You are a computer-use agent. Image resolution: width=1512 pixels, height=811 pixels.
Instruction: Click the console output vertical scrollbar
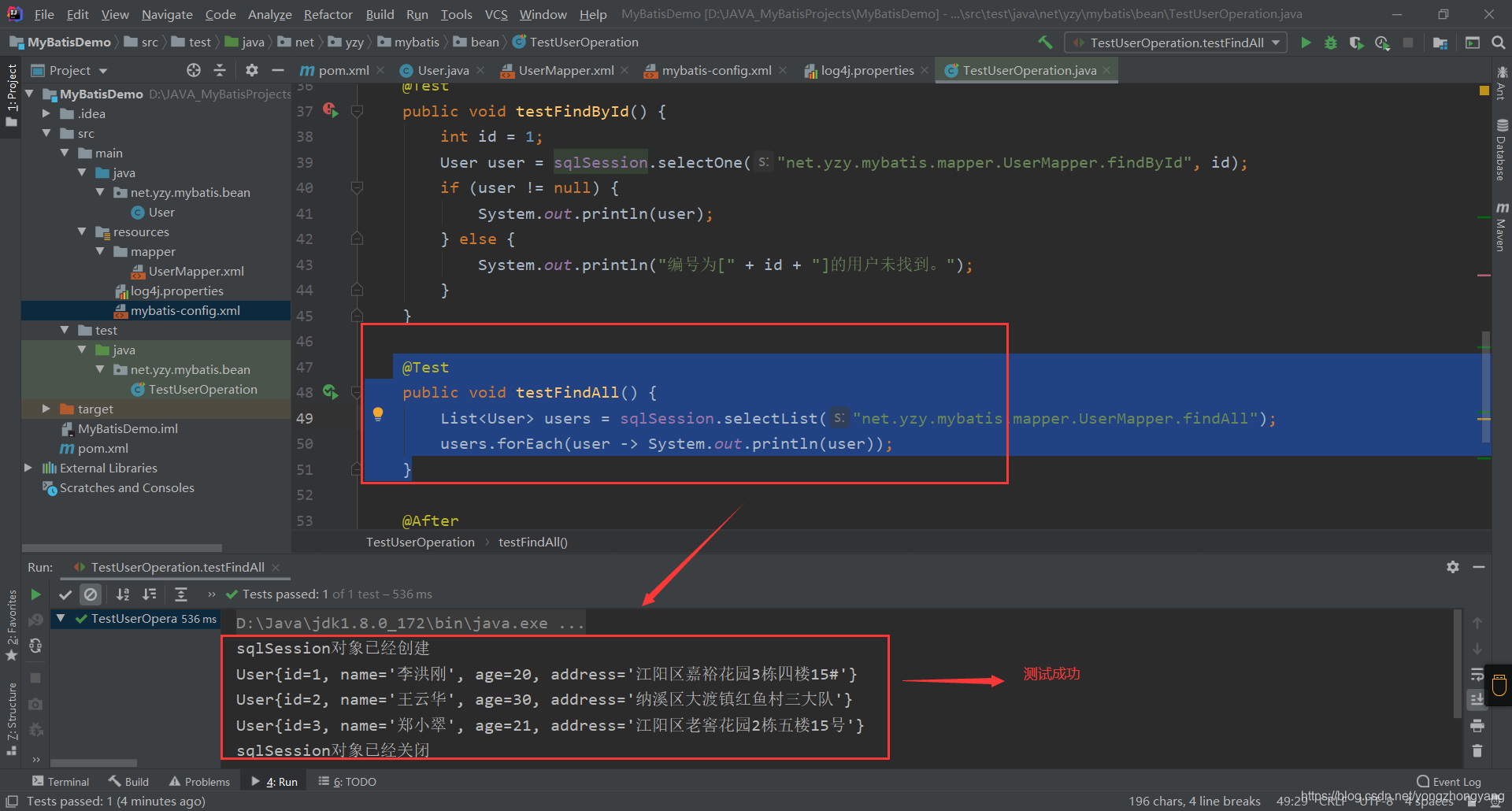(x=1458, y=663)
